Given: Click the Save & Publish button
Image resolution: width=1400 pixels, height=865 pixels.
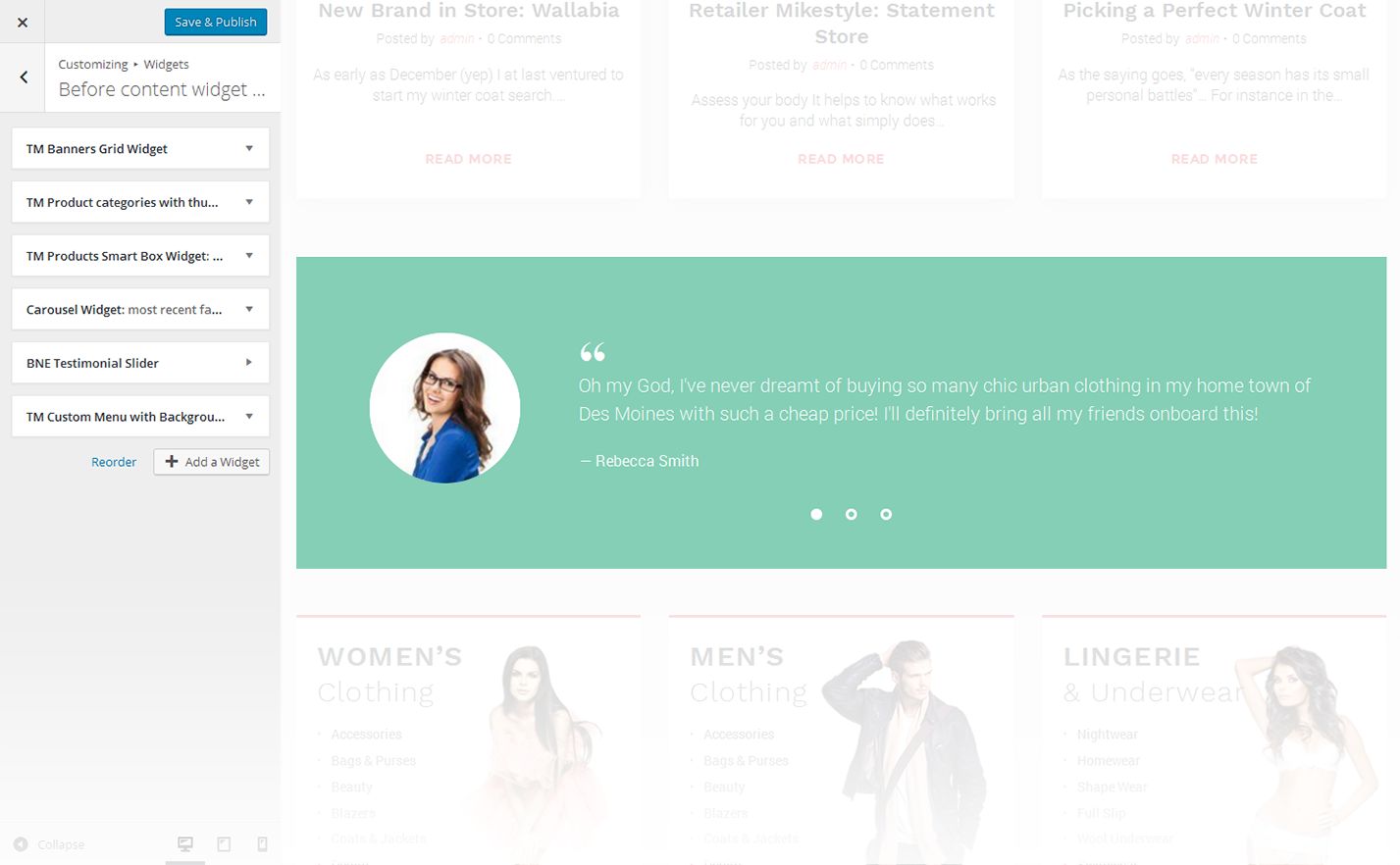Looking at the screenshot, I should pyautogui.click(x=215, y=22).
